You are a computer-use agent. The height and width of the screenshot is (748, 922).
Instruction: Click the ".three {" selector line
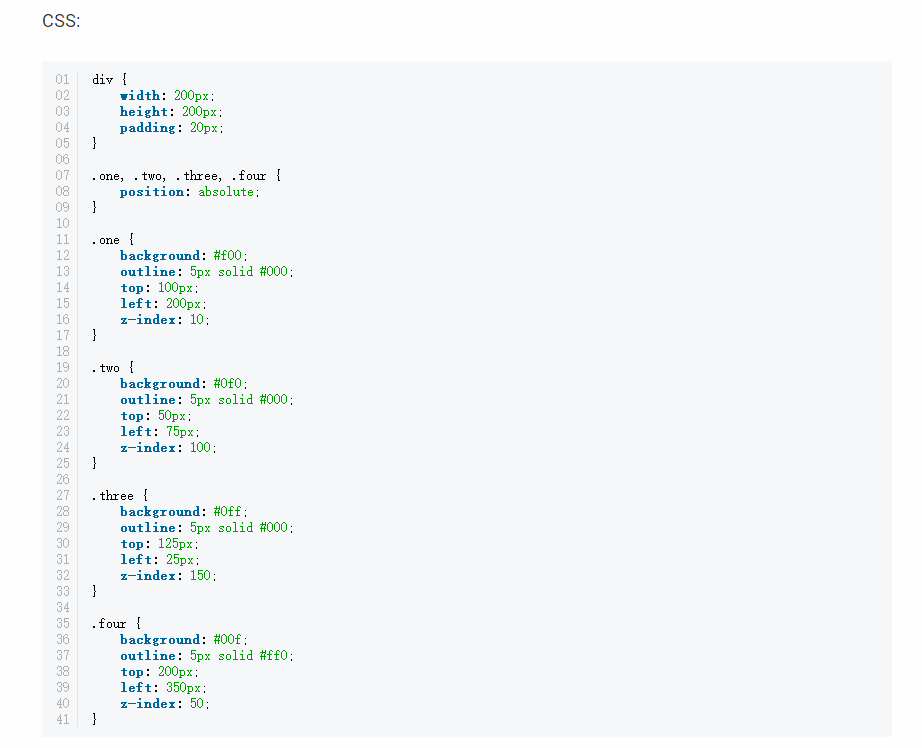pos(120,496)
